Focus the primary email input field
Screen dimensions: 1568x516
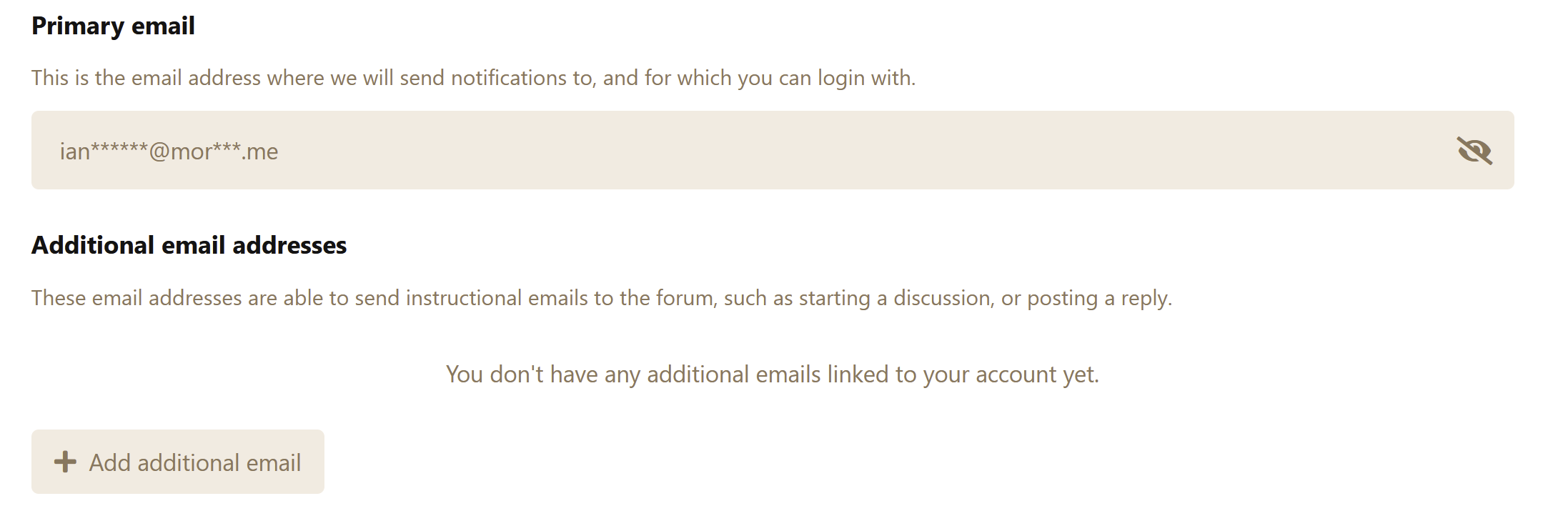pyautogui.click(x=773, y=150)
